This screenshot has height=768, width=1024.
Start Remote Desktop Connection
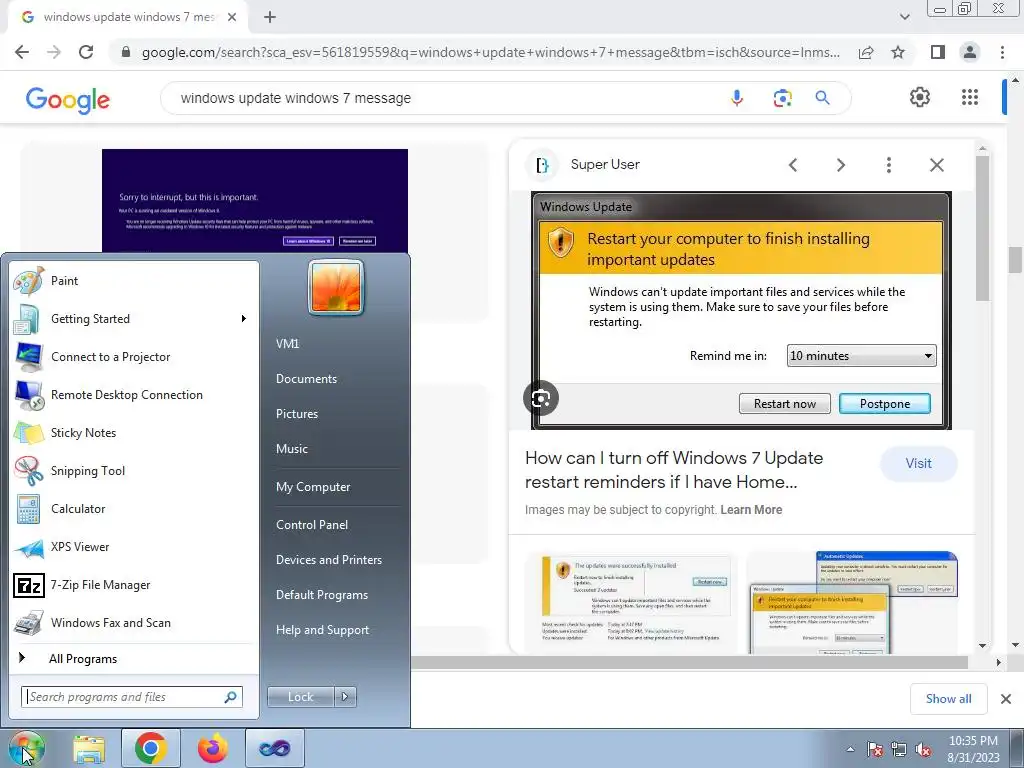(x=133, y=394)
